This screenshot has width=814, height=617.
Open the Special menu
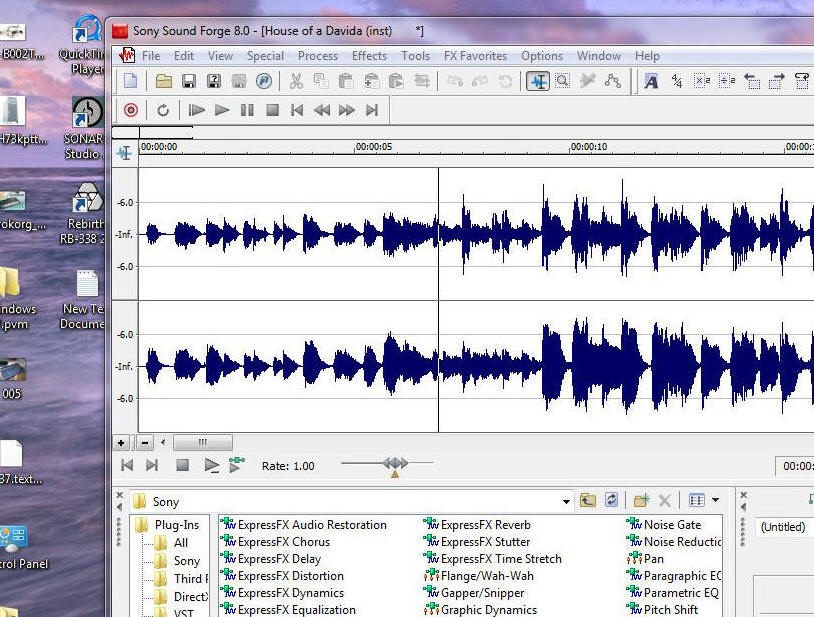pyautogui.click(x=265, y=56)
